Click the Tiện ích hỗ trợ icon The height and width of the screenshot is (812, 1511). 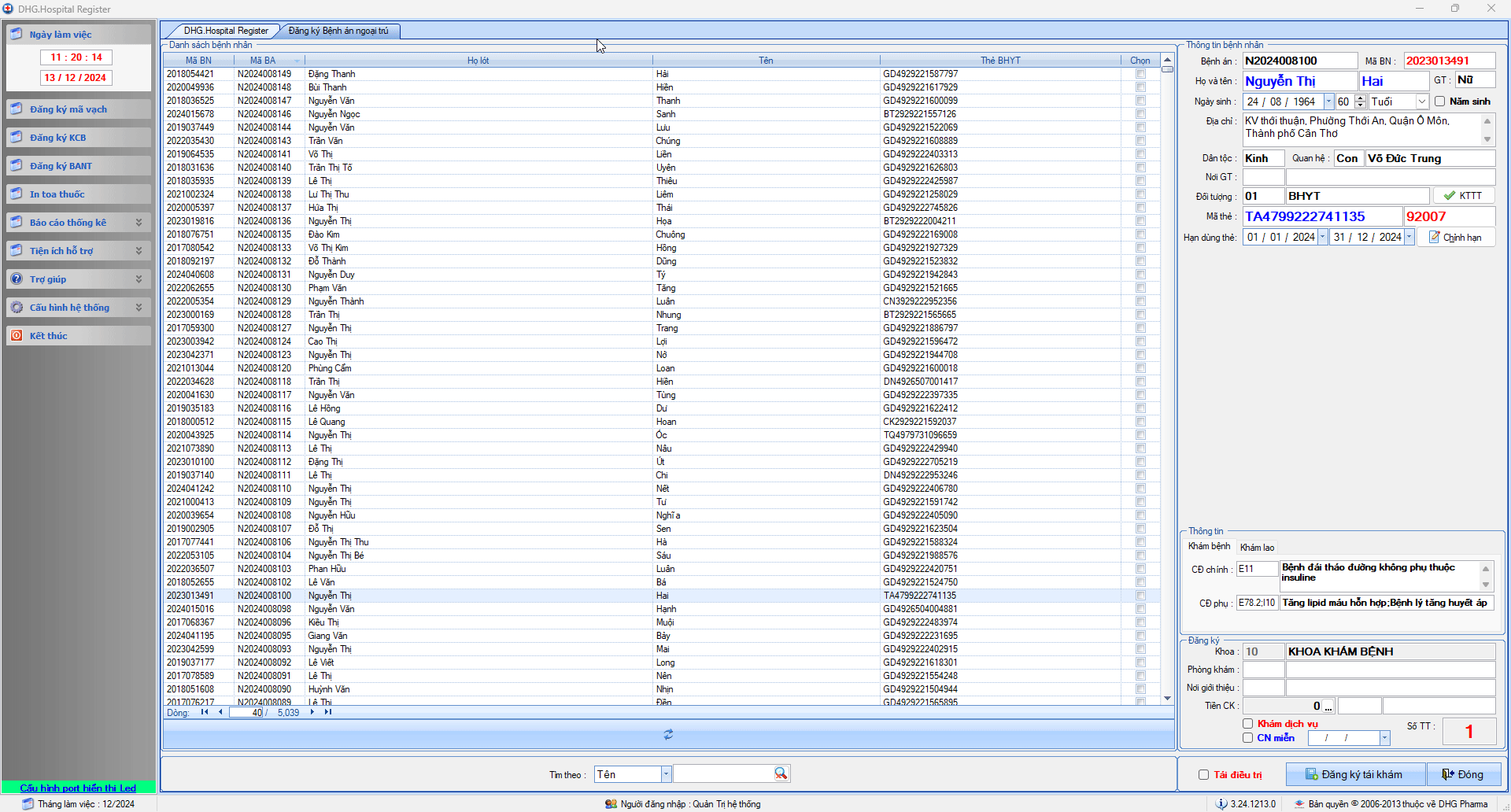tap(17, 250)
